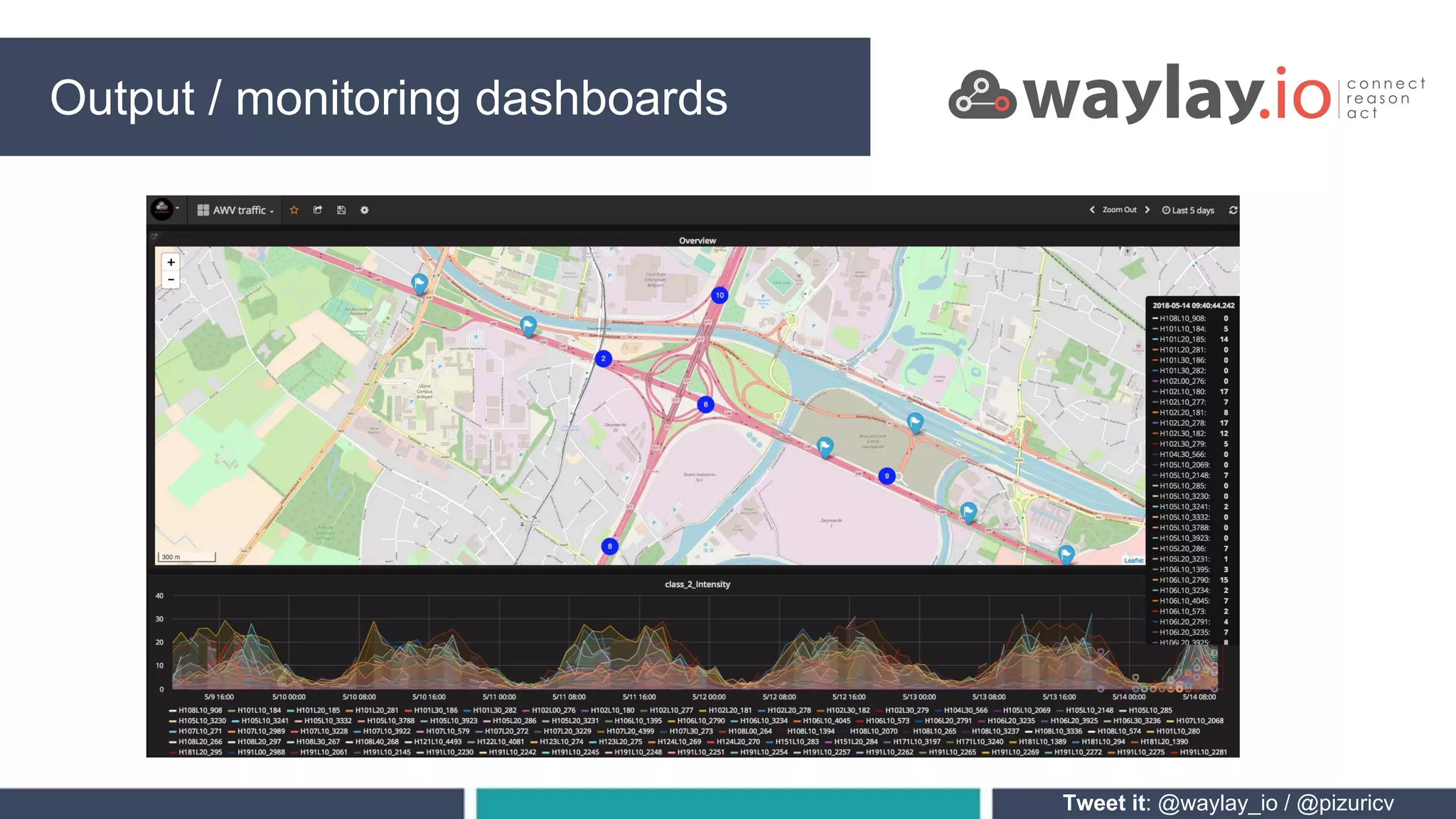This screenshot has height=819, width=1456.
Task: Select legend entry H181L20_1390
Action: (x=1160, y=742)
